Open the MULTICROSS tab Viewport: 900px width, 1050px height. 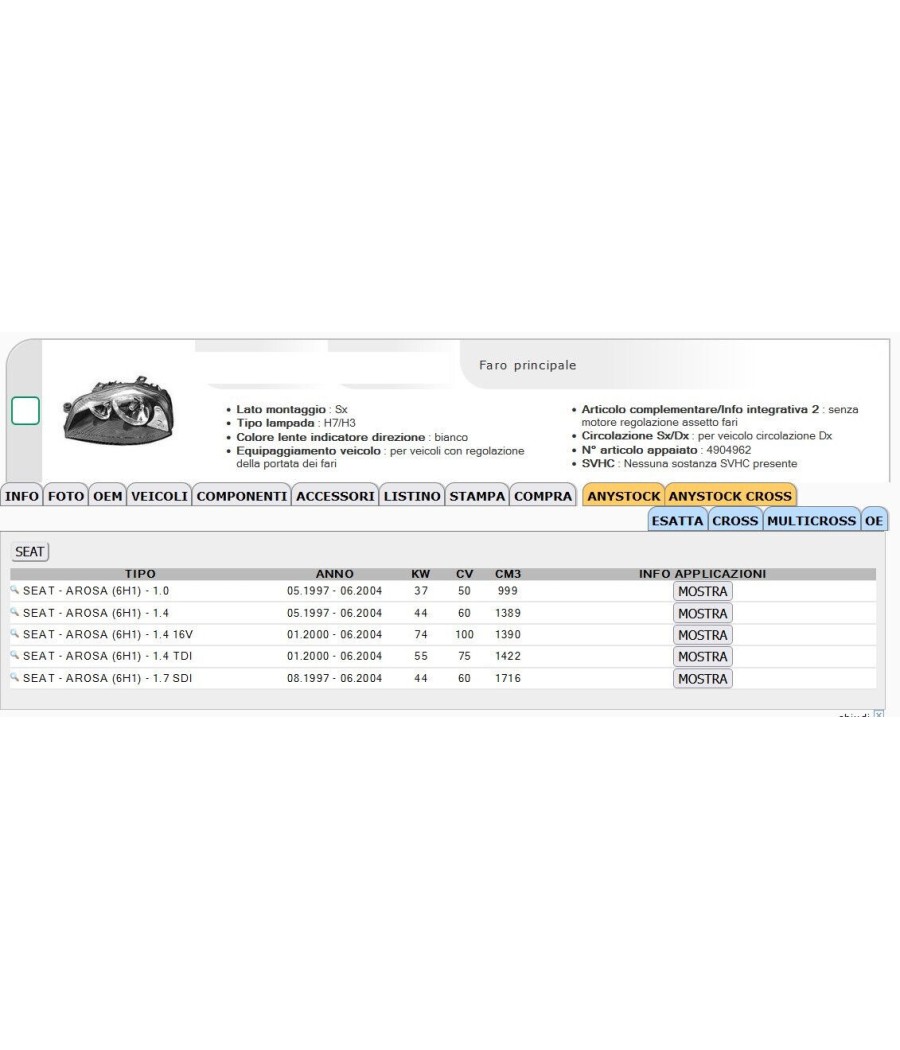click(811, 520)
